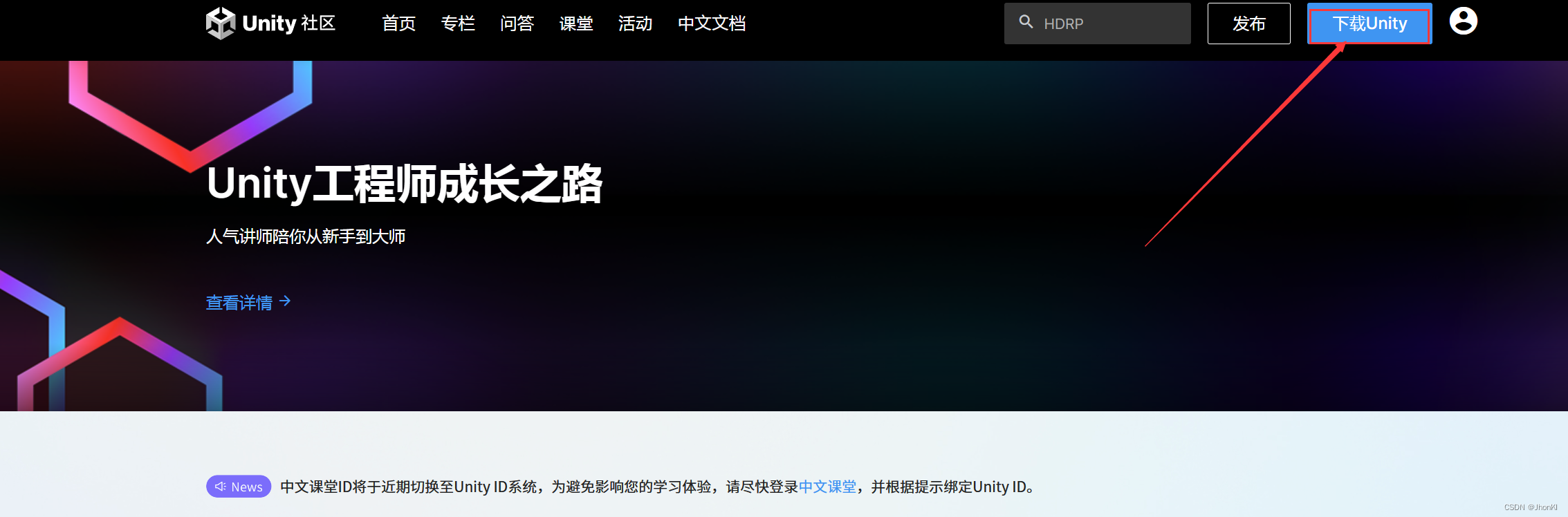Follow the 中文课堂 link in the news notice
Viewport: 1568px width, 517px height.
pyautogui.click(x=827, y=487)
